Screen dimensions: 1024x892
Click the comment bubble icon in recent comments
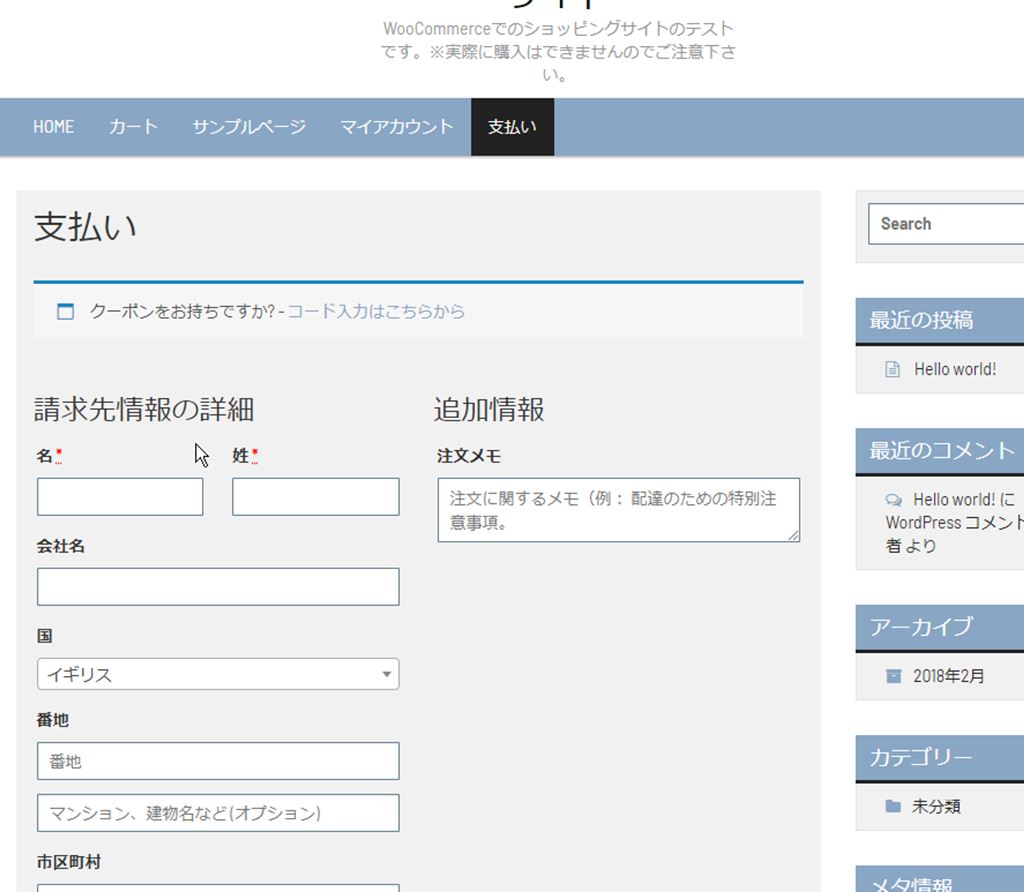[893, 499]
